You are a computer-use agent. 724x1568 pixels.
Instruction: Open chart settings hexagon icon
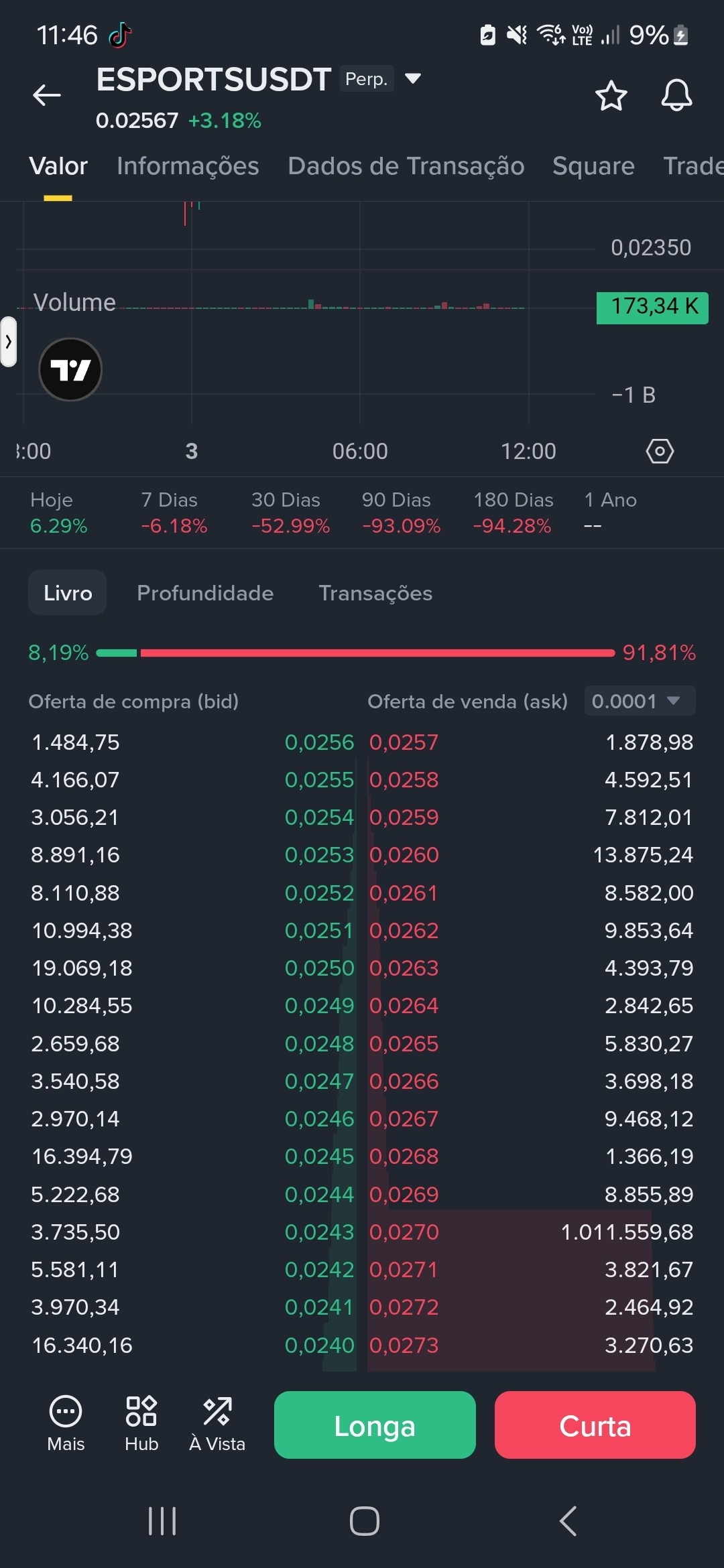660,451
